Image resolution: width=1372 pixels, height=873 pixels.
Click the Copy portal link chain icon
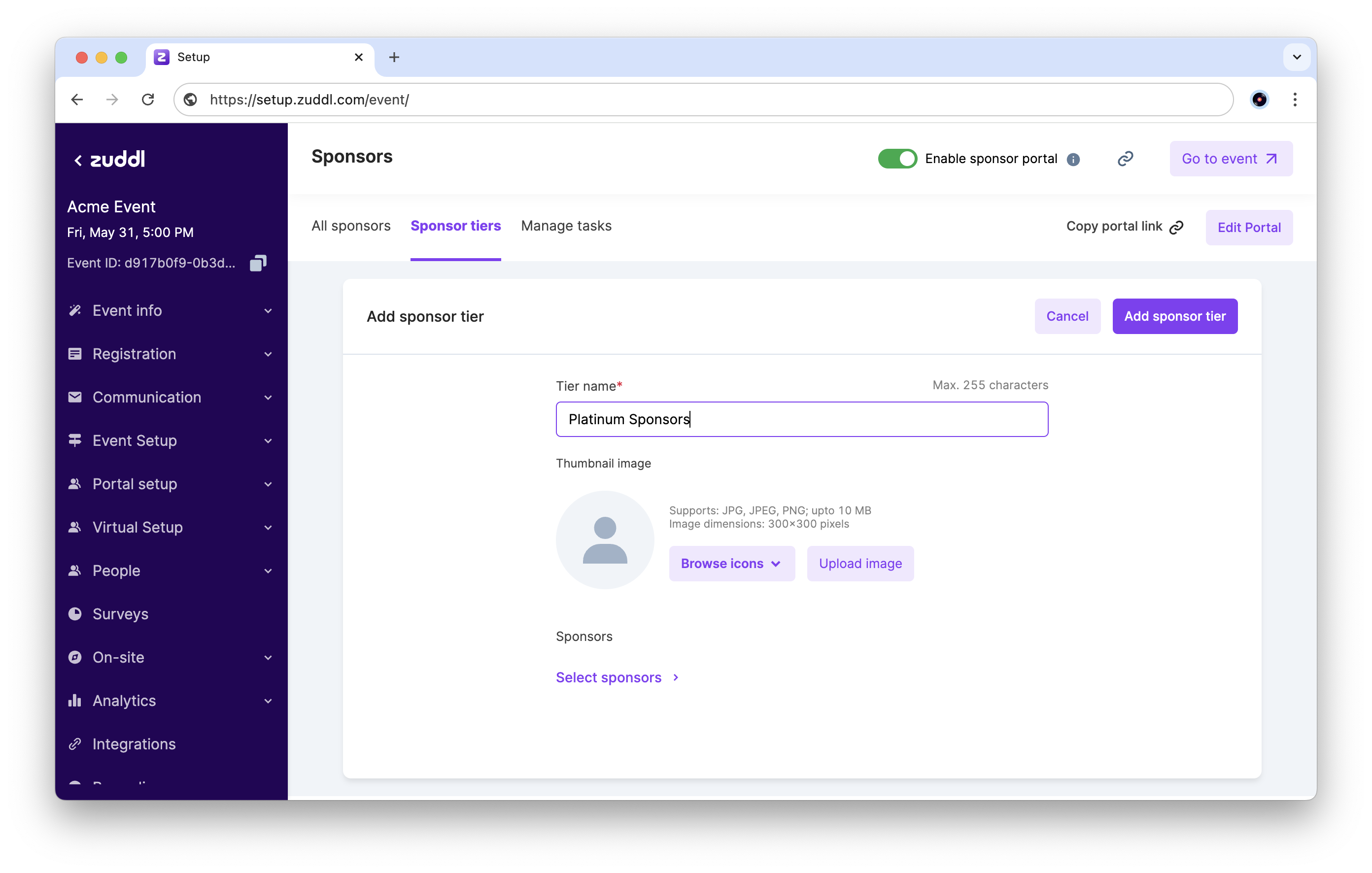click(x=1176, y=227)
